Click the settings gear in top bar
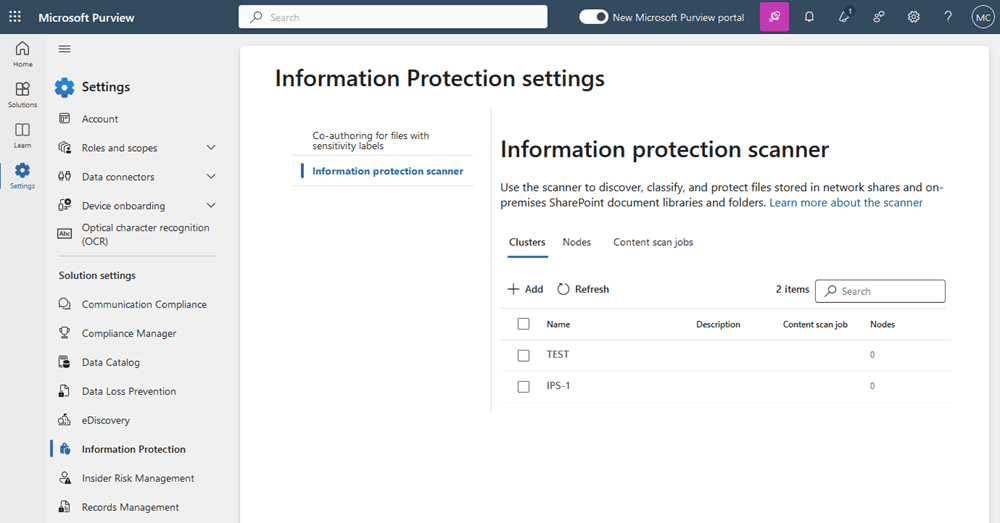 (913, 17)
